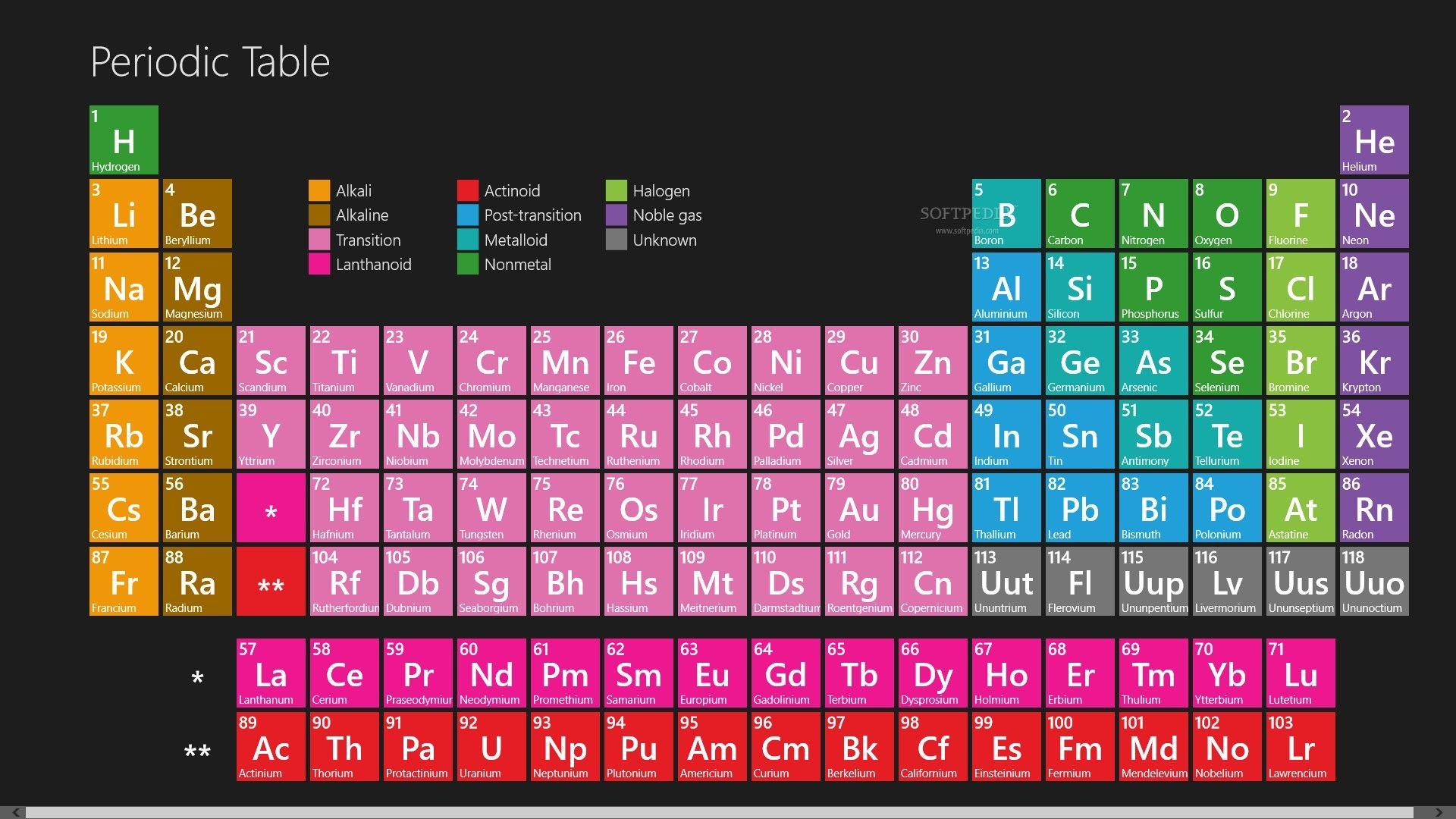Open the Krypton tile
The height and width of the screenshot is (819, 1456).
pyautogui.click(x=1374, y=360)
